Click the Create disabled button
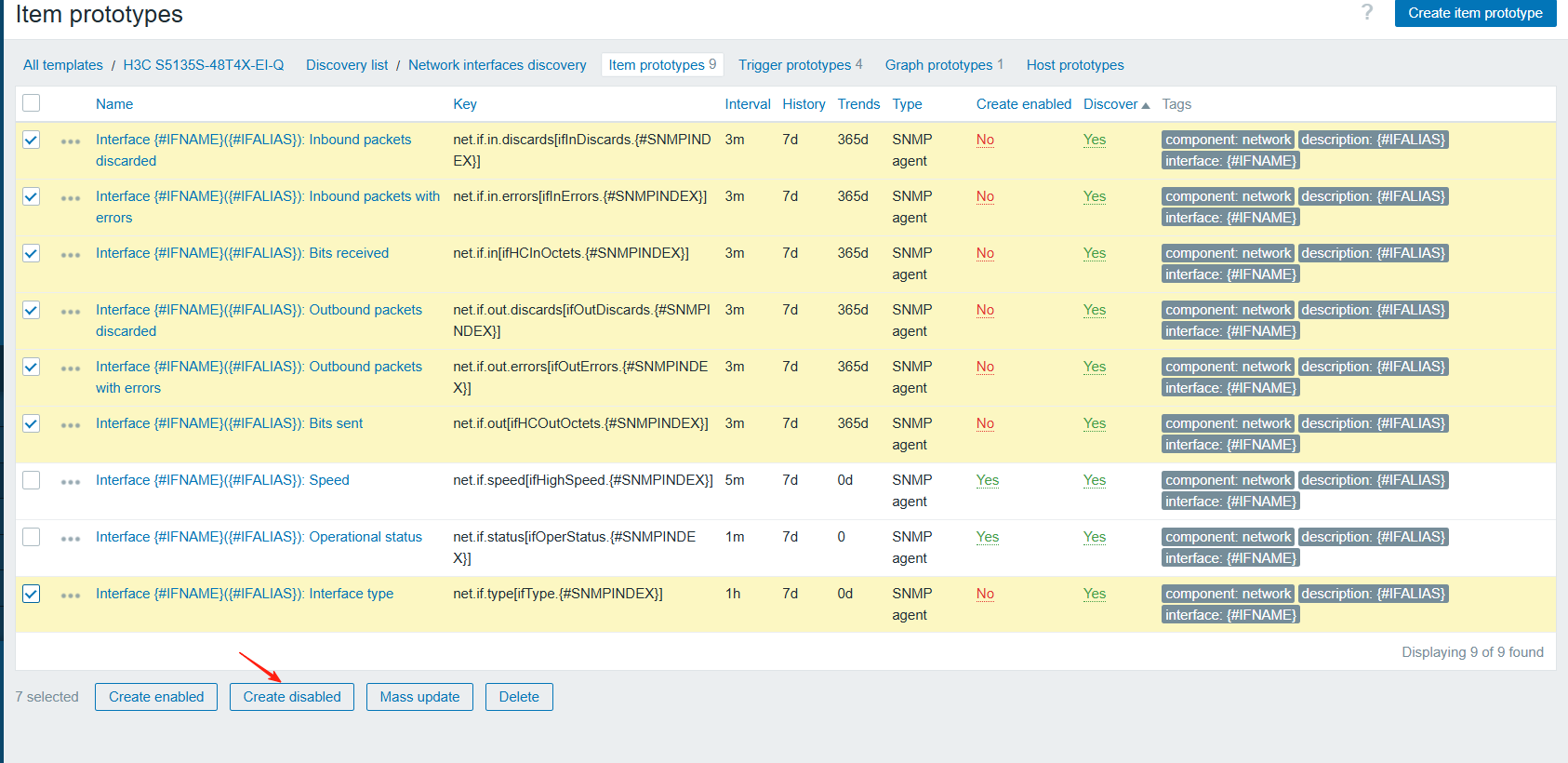The image size is (1568, 763). (292, 697)
